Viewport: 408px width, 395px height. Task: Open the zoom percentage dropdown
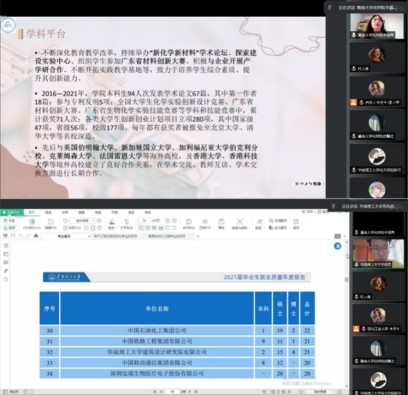(83, 221)
